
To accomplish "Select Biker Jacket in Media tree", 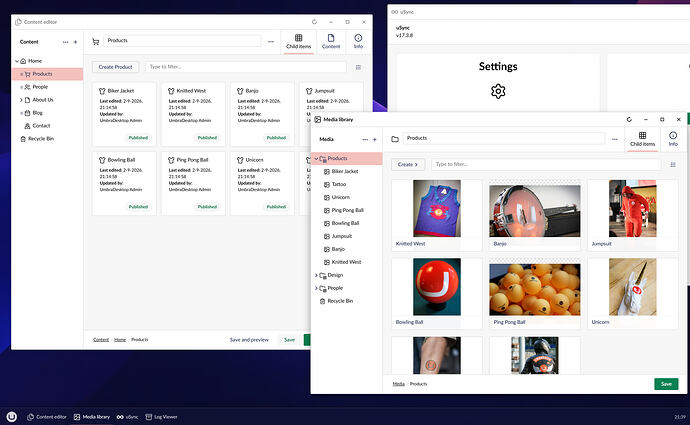I will tap(347, 171).
